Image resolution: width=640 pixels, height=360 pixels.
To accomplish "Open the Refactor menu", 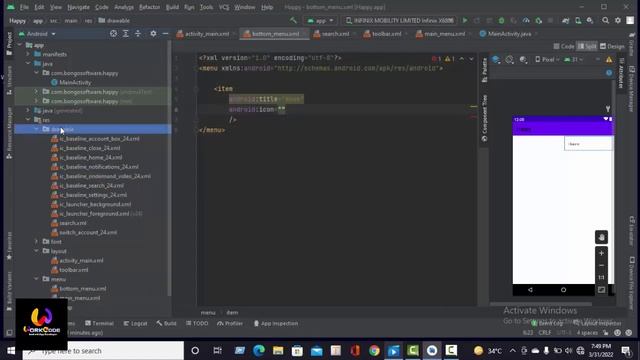I will pyautogui.click(x=149, y=7).
